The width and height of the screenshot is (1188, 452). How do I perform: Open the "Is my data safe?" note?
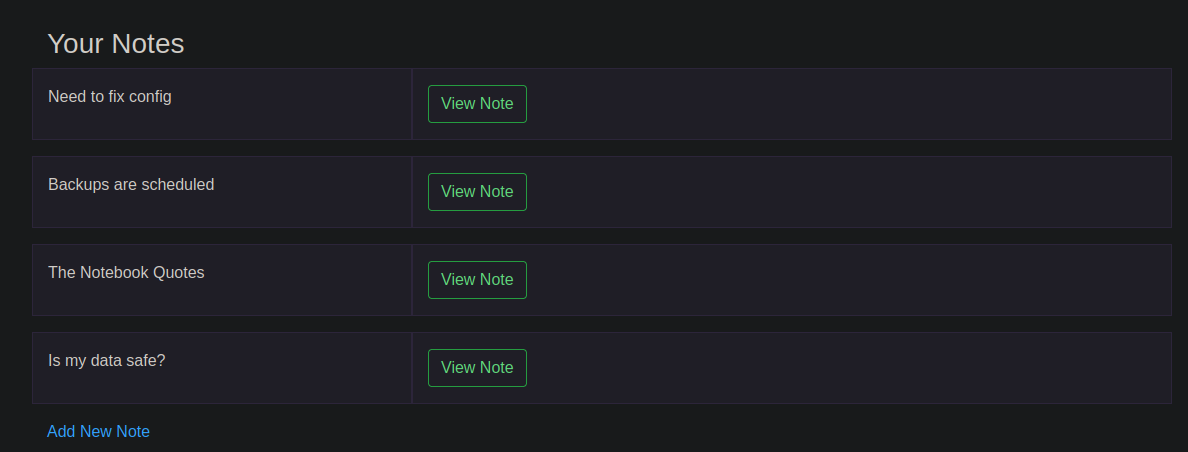point(477,368)
